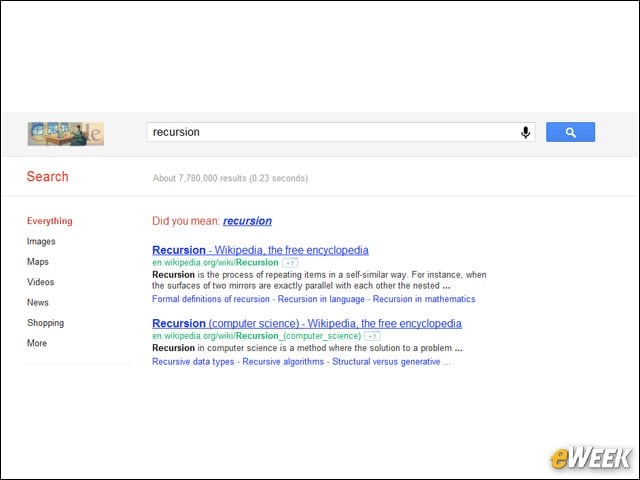Viewport: 640px width, 480px height.
Task: Open Recursion - Wikipedia result title
Action: click(x=260, y=250)
